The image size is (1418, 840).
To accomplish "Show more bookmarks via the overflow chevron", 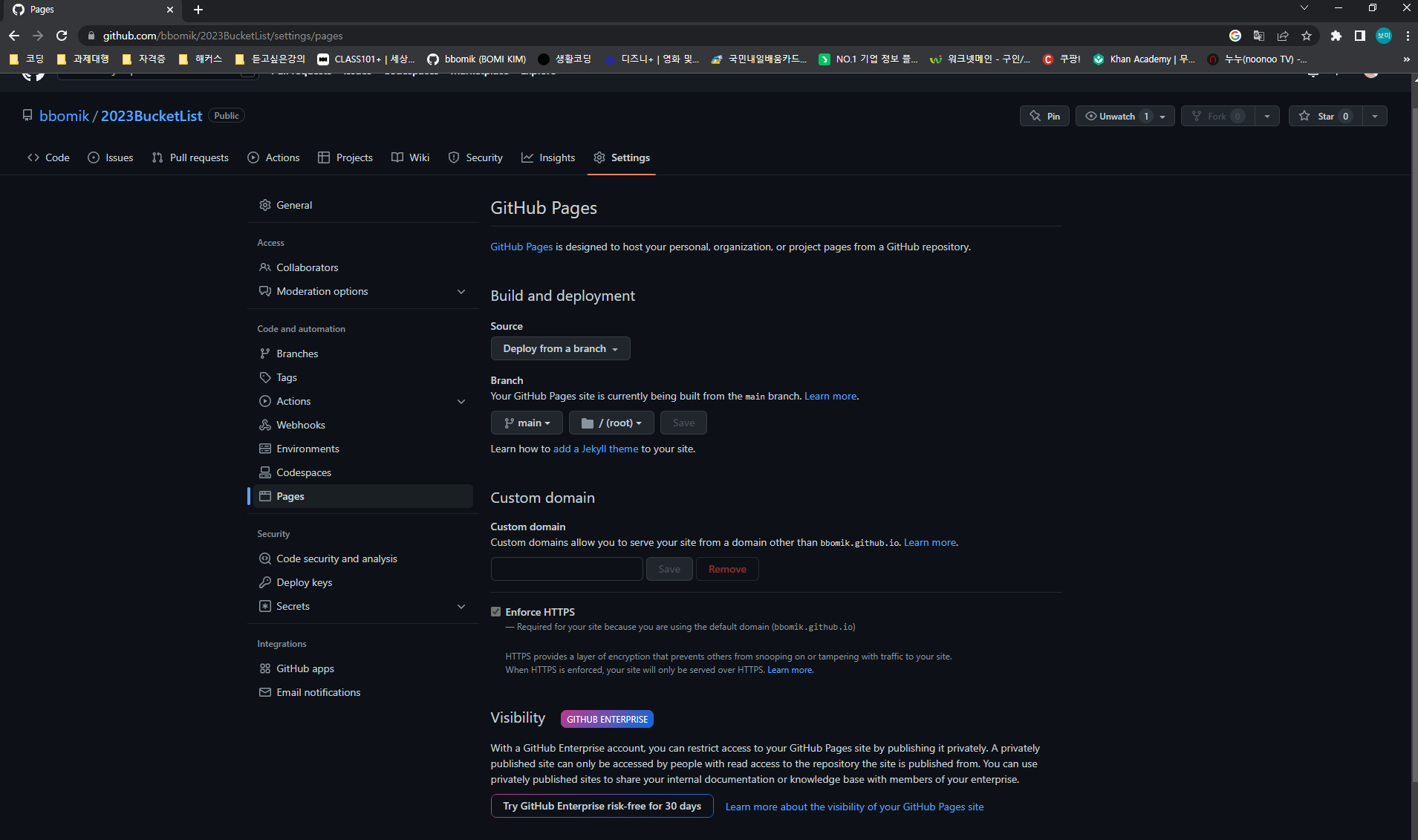I will point(1406,59).
